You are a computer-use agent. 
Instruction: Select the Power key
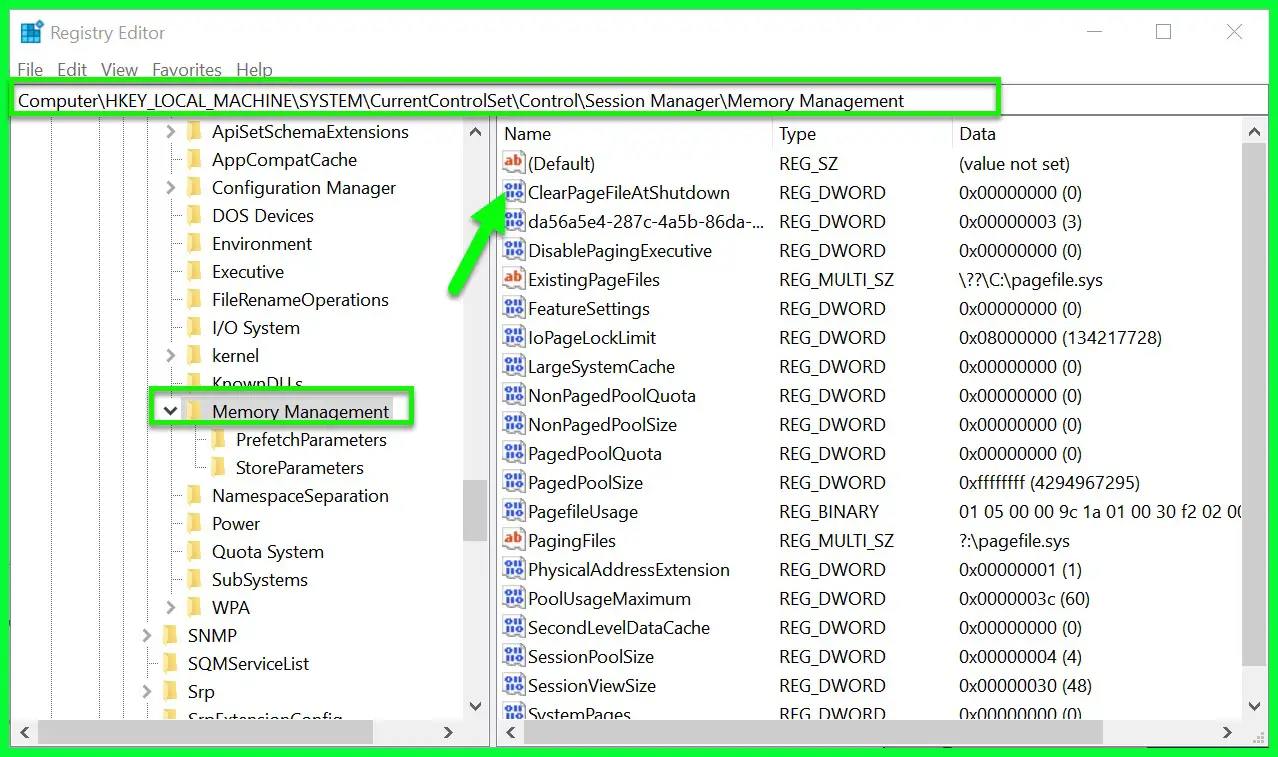236,524
